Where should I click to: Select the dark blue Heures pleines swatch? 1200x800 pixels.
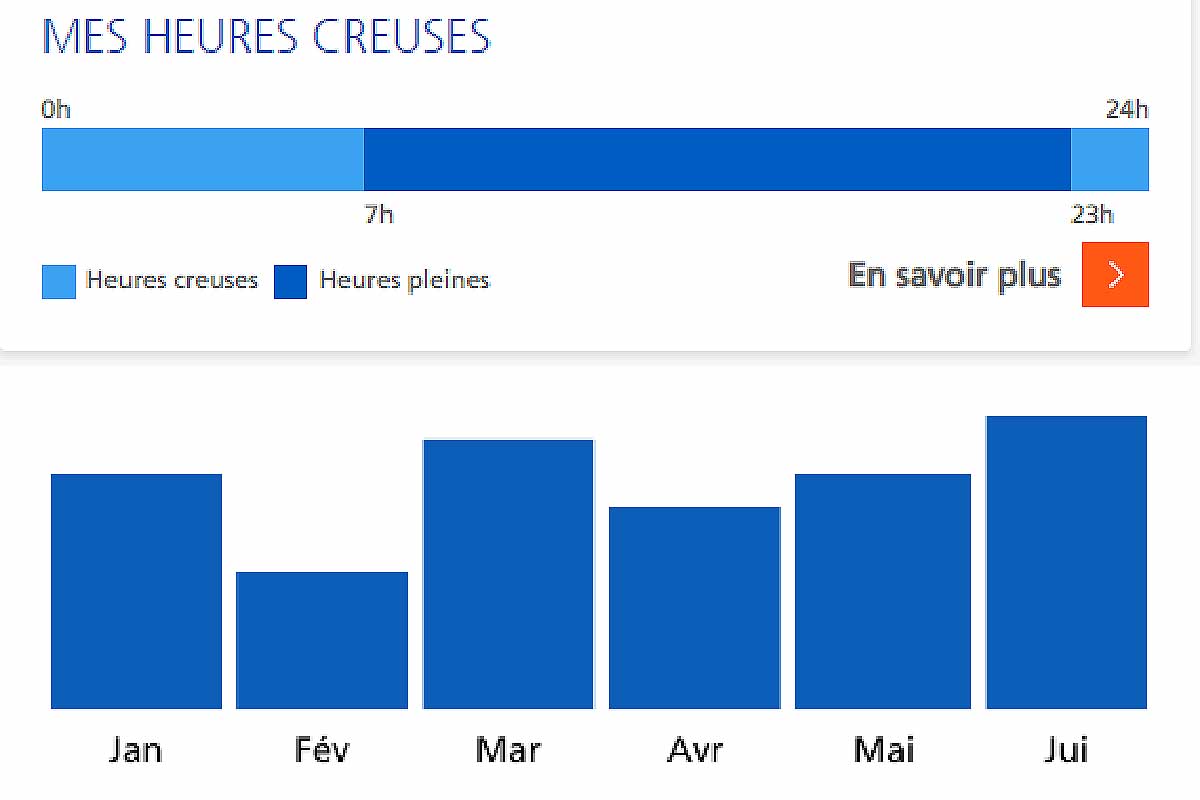click(x=290, y=282)
